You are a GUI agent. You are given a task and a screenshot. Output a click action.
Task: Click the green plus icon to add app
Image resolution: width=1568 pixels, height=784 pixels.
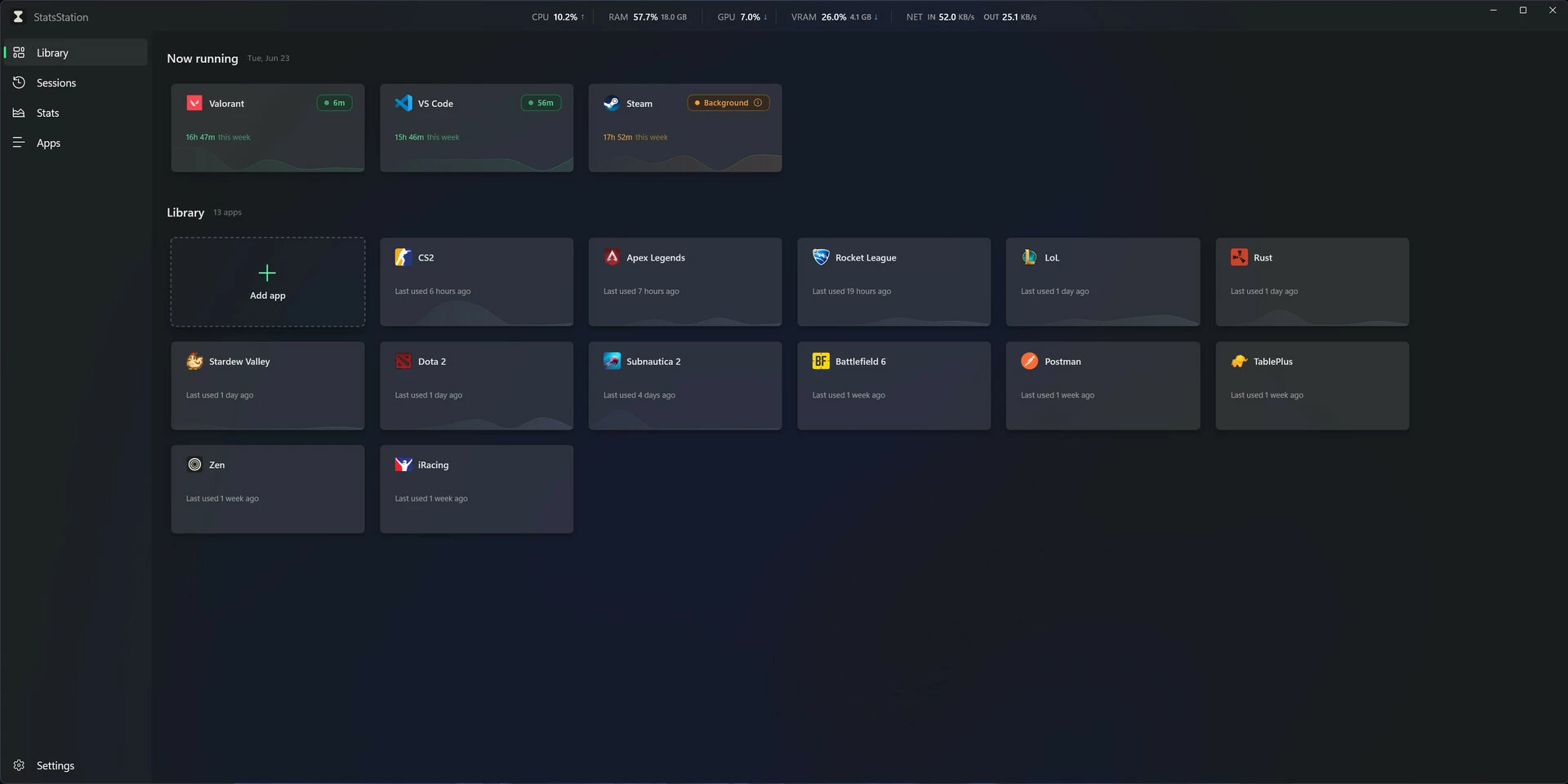click(267, 273)
